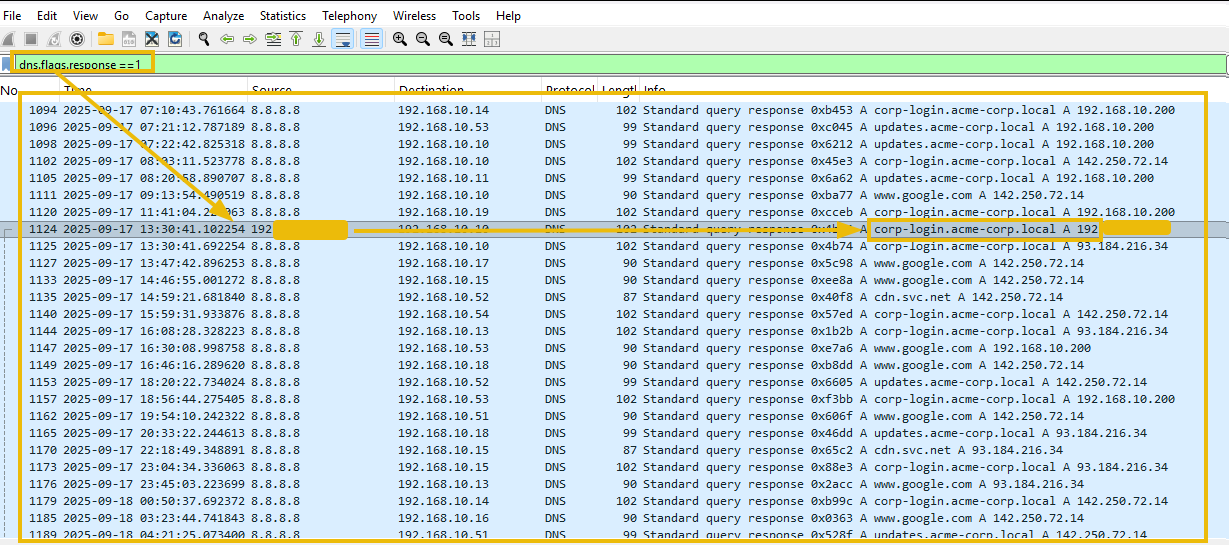Select packet 1098 row
Viewport: 1229px width, 545px height.
pos(614,144)
